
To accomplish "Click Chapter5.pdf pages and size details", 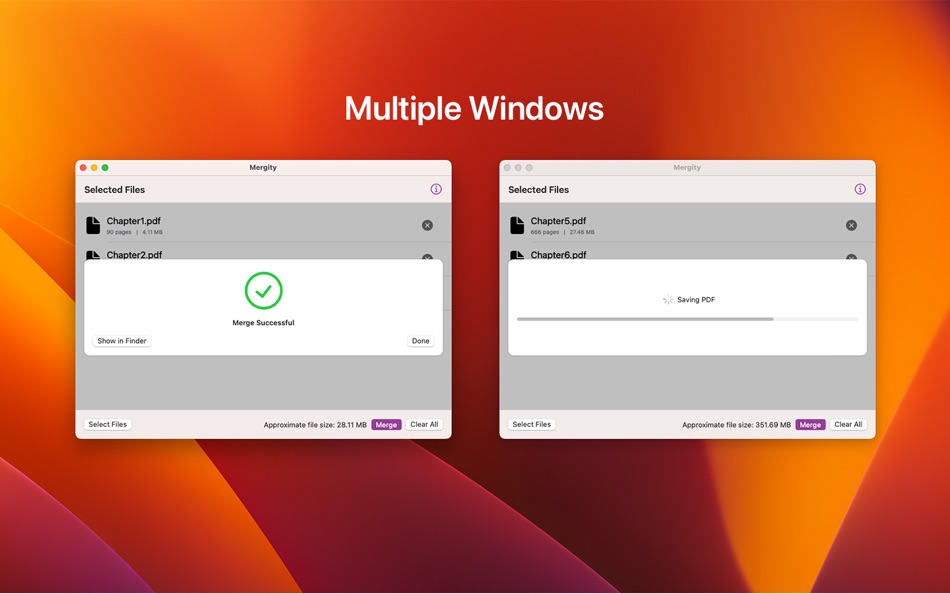I will click(562, 232).
